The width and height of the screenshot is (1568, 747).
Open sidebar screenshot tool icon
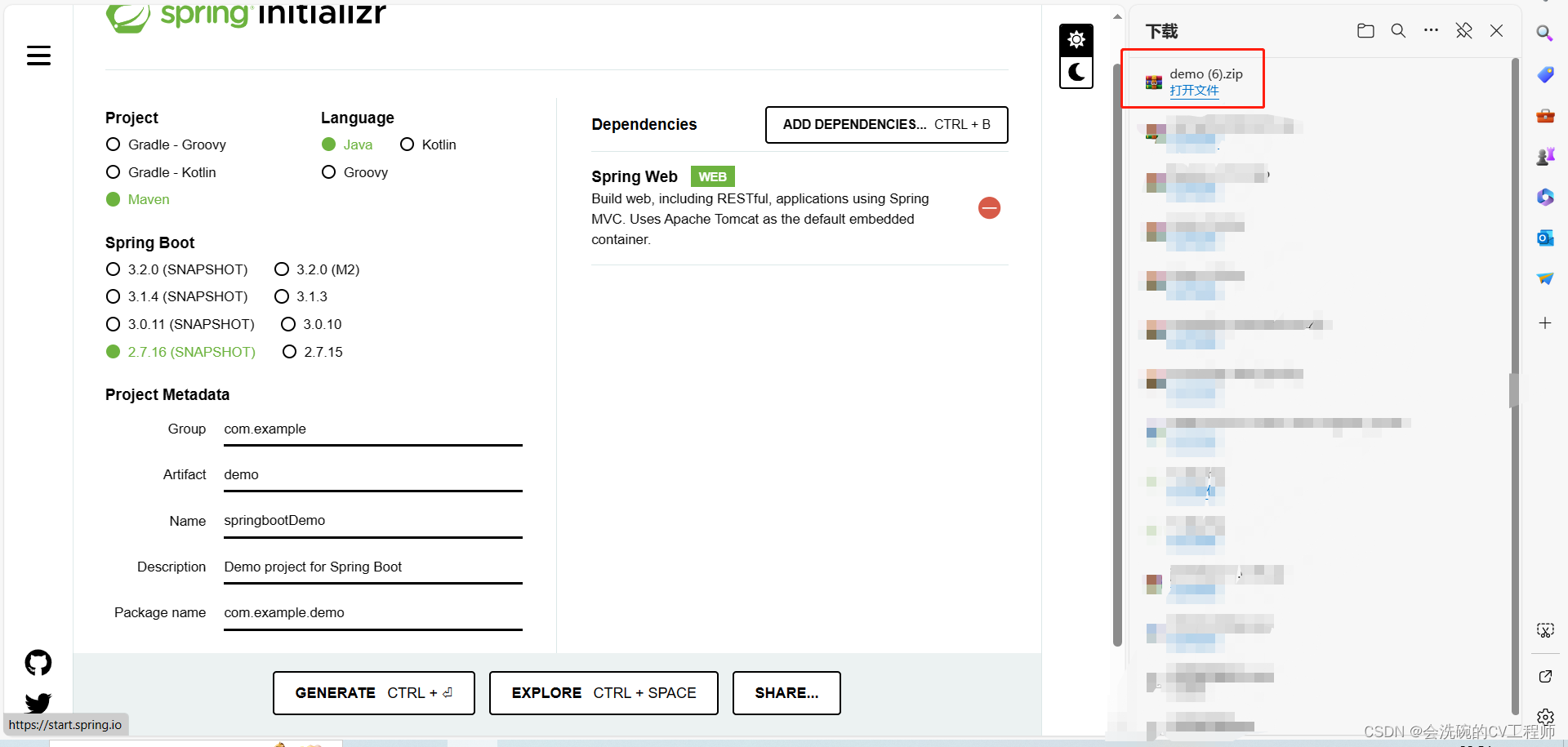1545,630
